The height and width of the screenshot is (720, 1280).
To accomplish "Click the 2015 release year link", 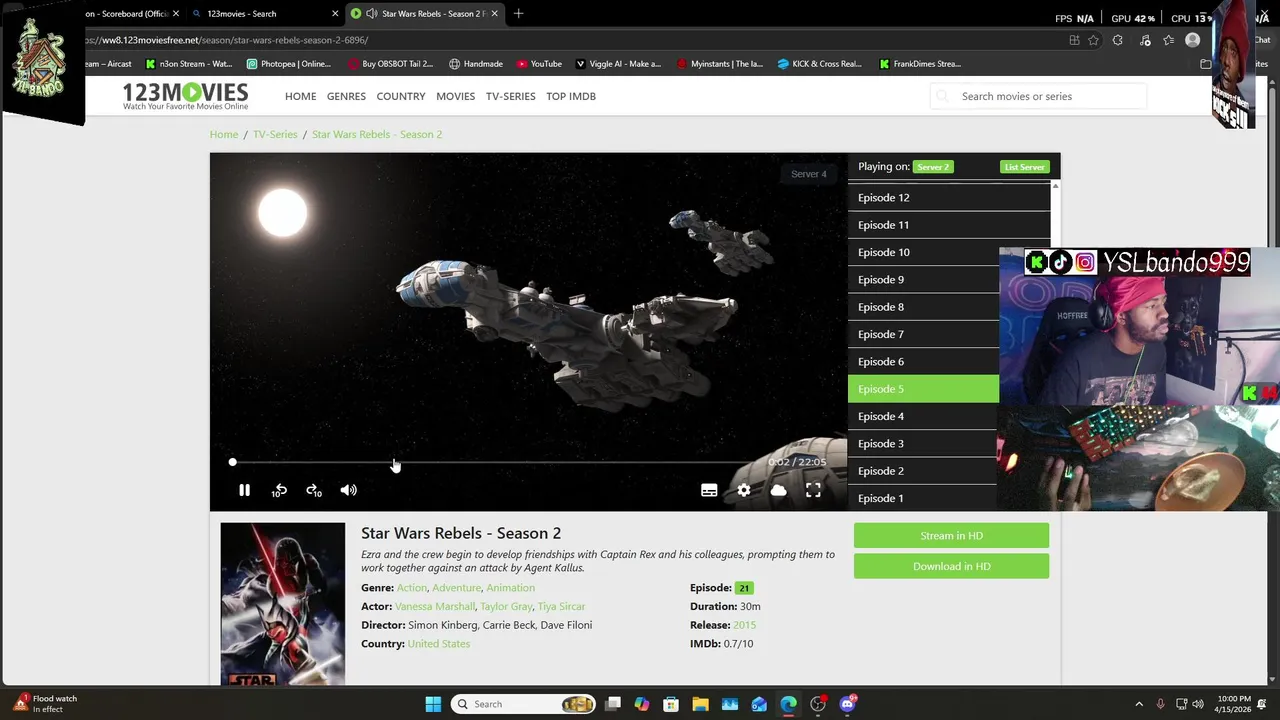I will coord(744,625).
